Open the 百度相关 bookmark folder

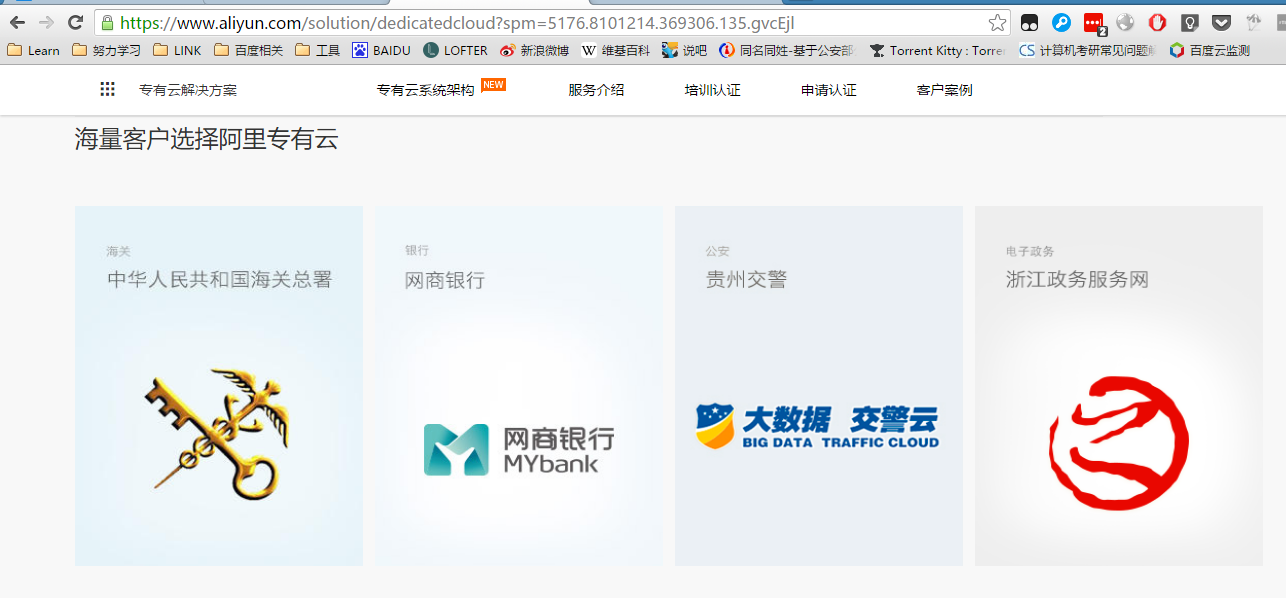[x=248, y=50]
